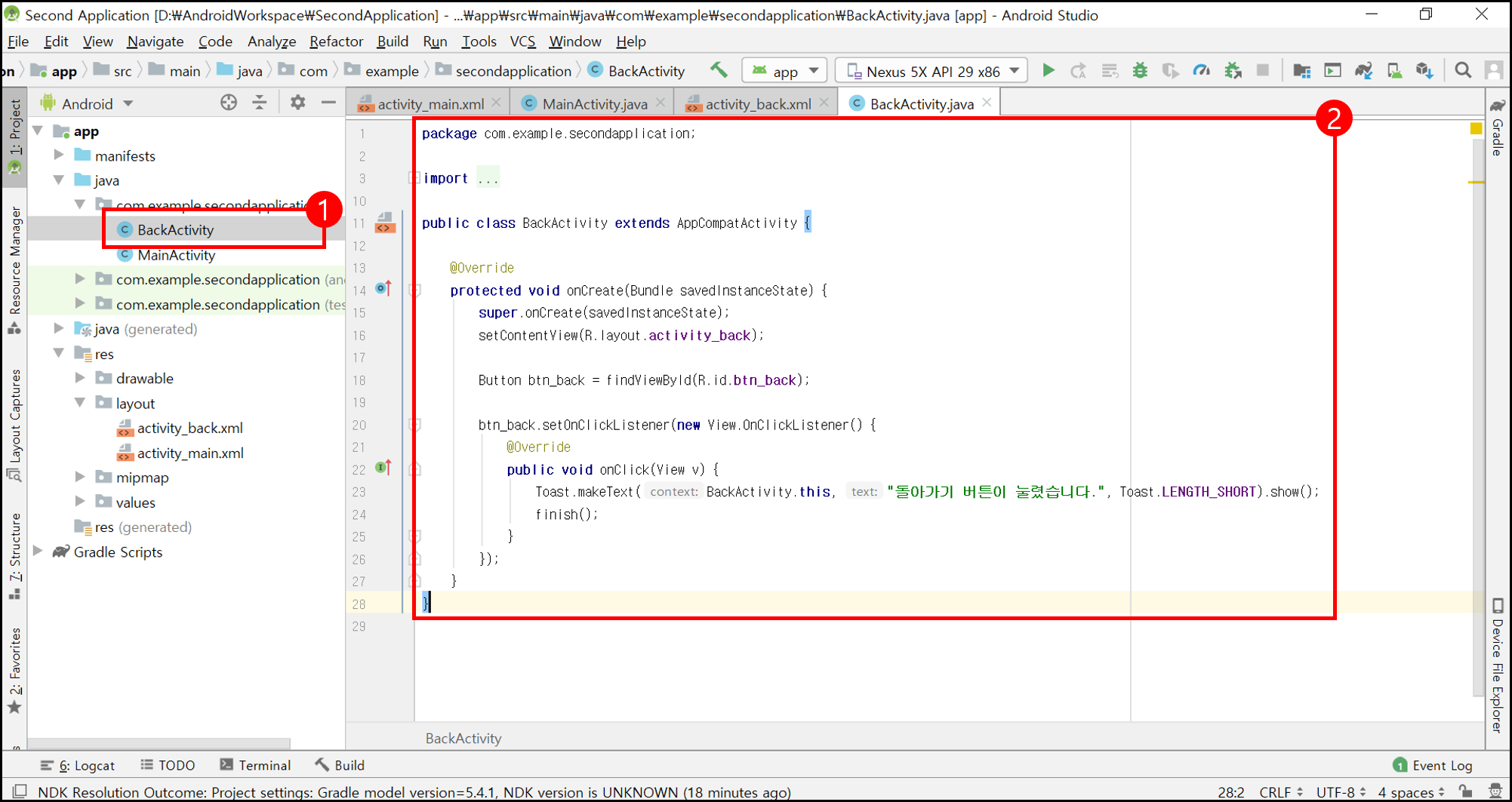This screenshot has width=1512, height=802.
Task: Collapse the res folder
Action: point(59,353)
